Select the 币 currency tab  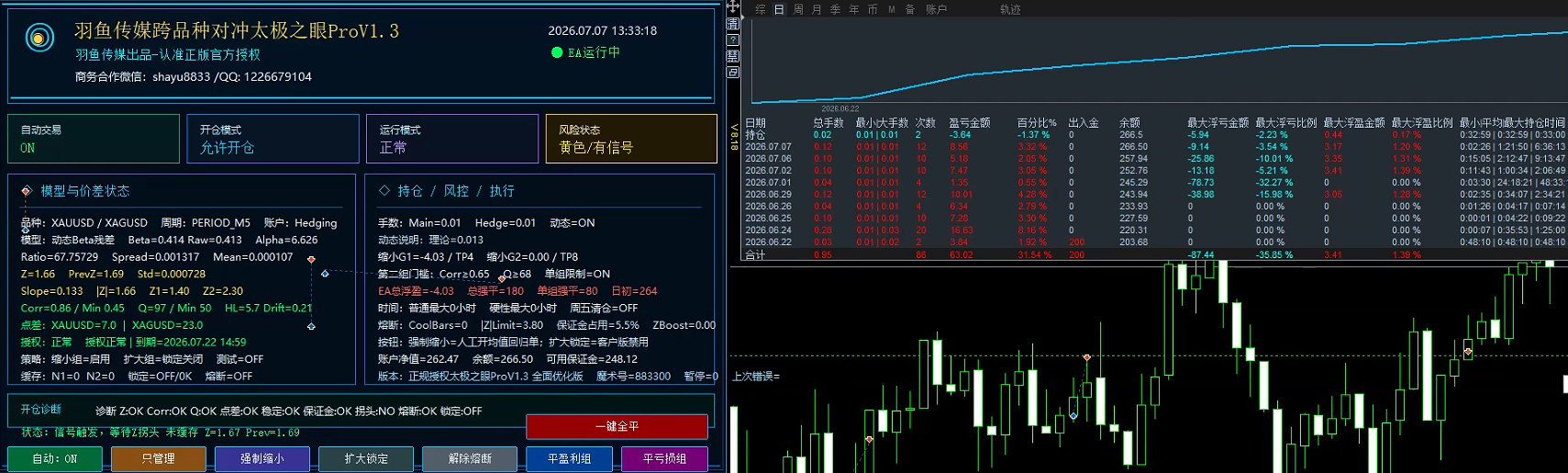[x=873, y=9]
